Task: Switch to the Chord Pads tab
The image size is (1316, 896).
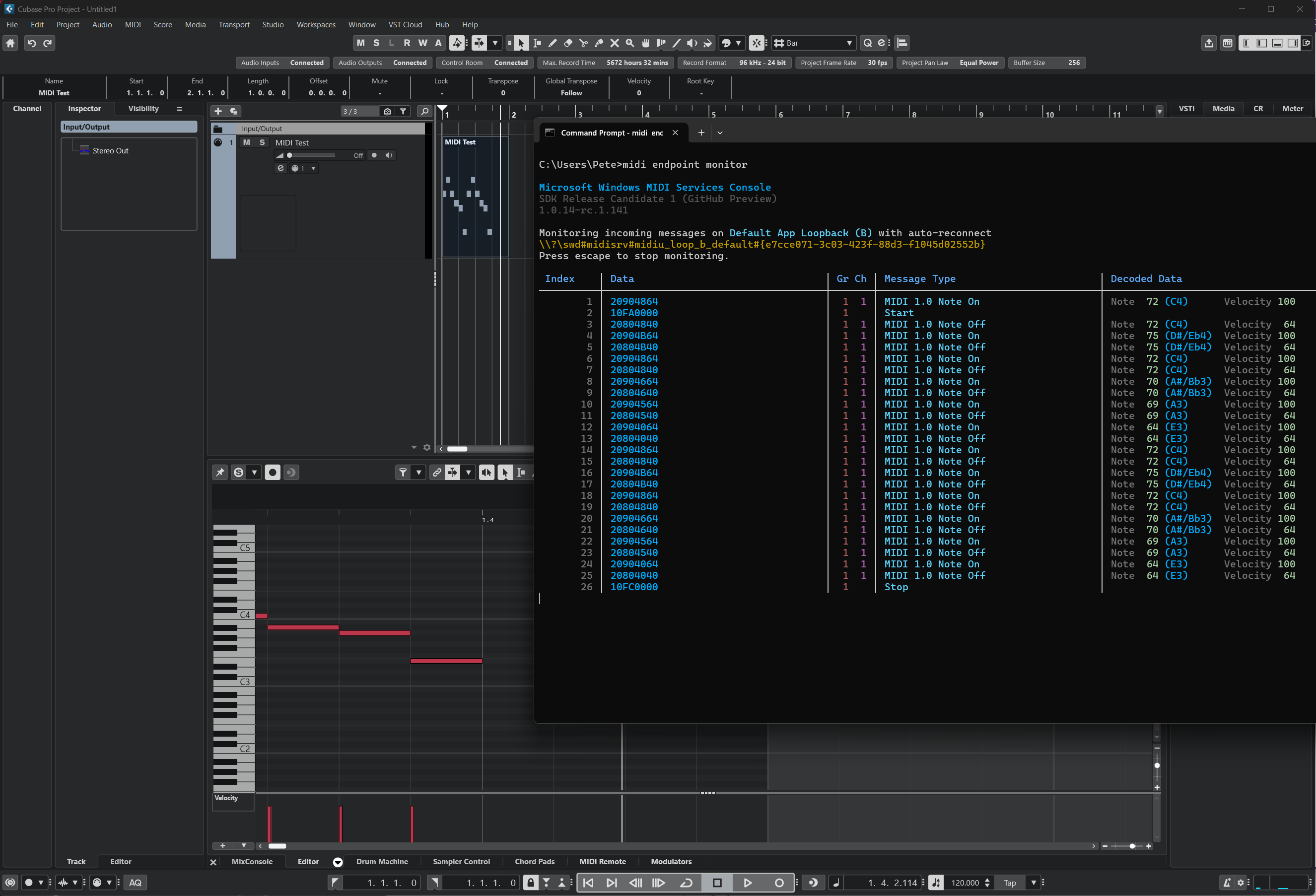Action: [x=534, y=861]
